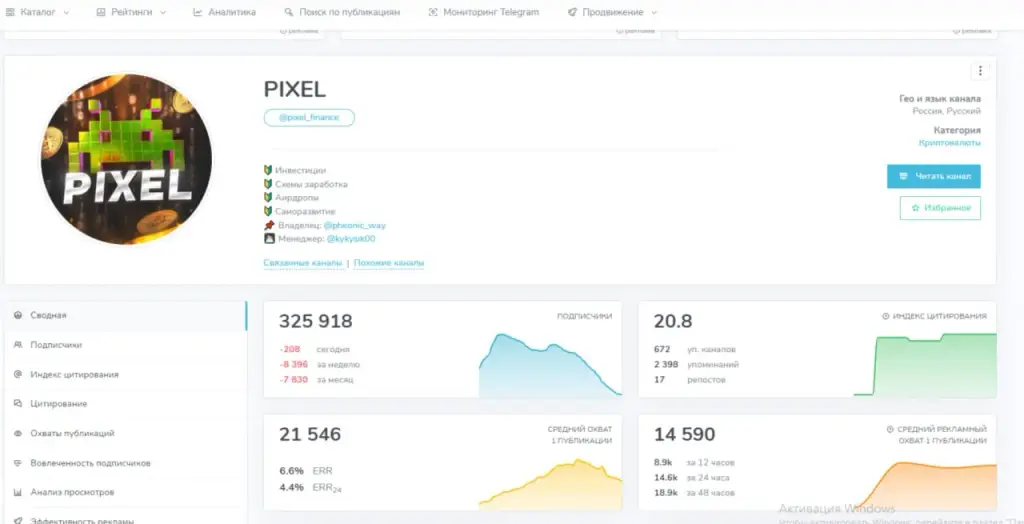This screenshot has height=524, width=1024.
Task: Click the search magnifier icon
Action: 289,12
